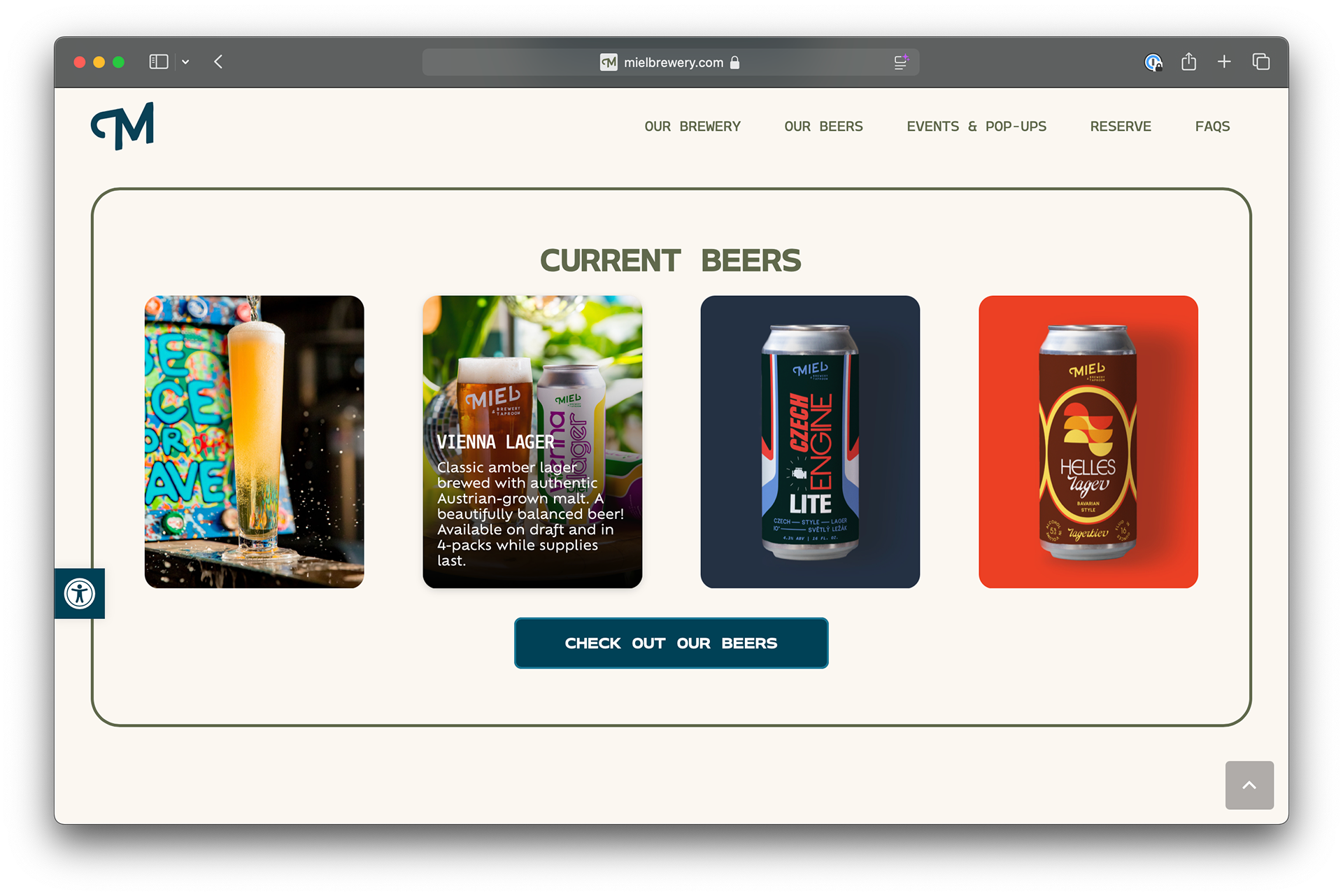Add a new tab with plus icon

(1224, 62)
